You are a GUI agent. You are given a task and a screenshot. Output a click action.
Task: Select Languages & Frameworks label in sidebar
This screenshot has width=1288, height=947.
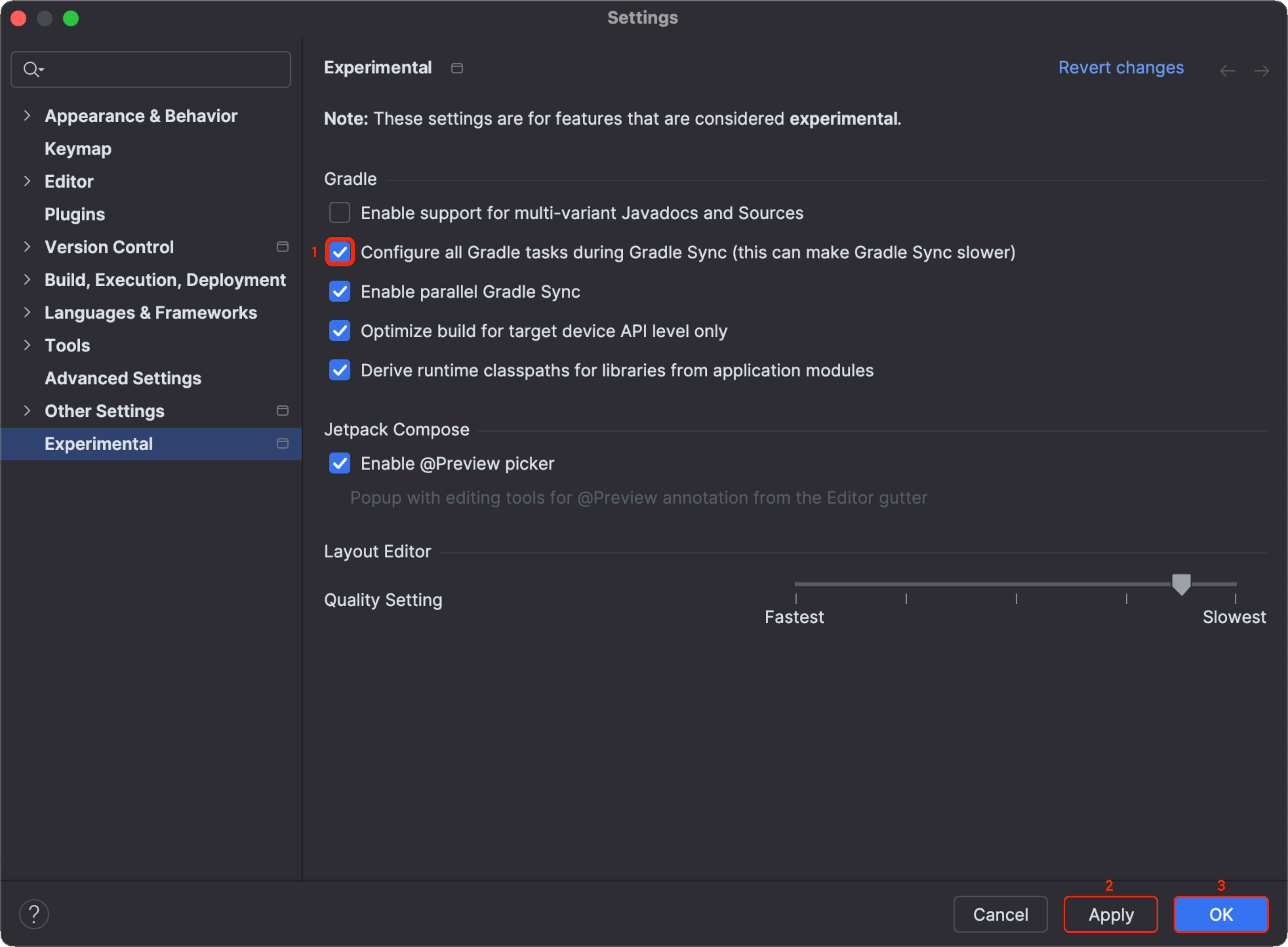[151, 313]
